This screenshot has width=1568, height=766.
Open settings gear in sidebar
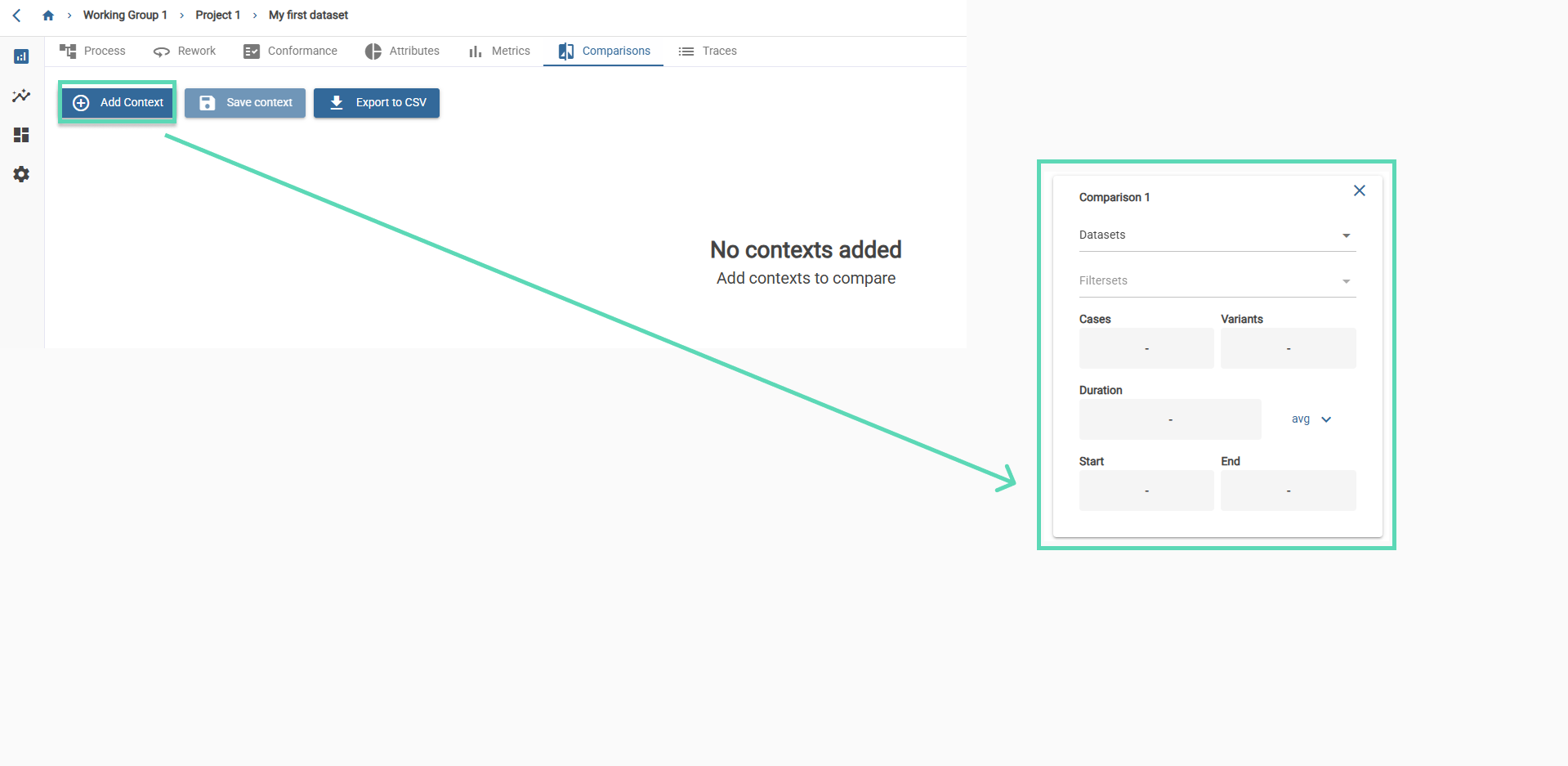[x=21, y=174]
